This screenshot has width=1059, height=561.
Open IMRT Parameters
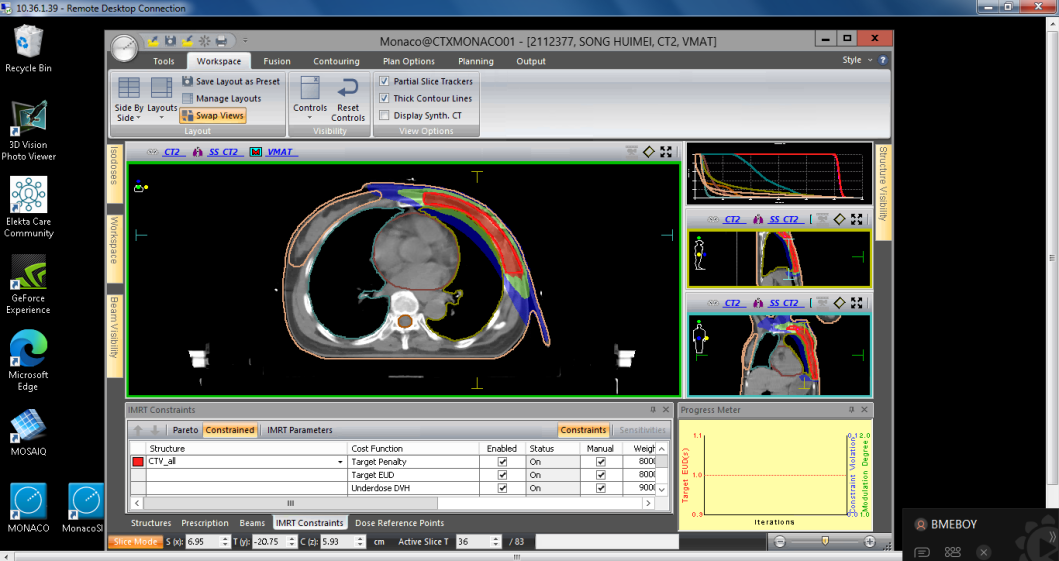[x=300, y=430]
